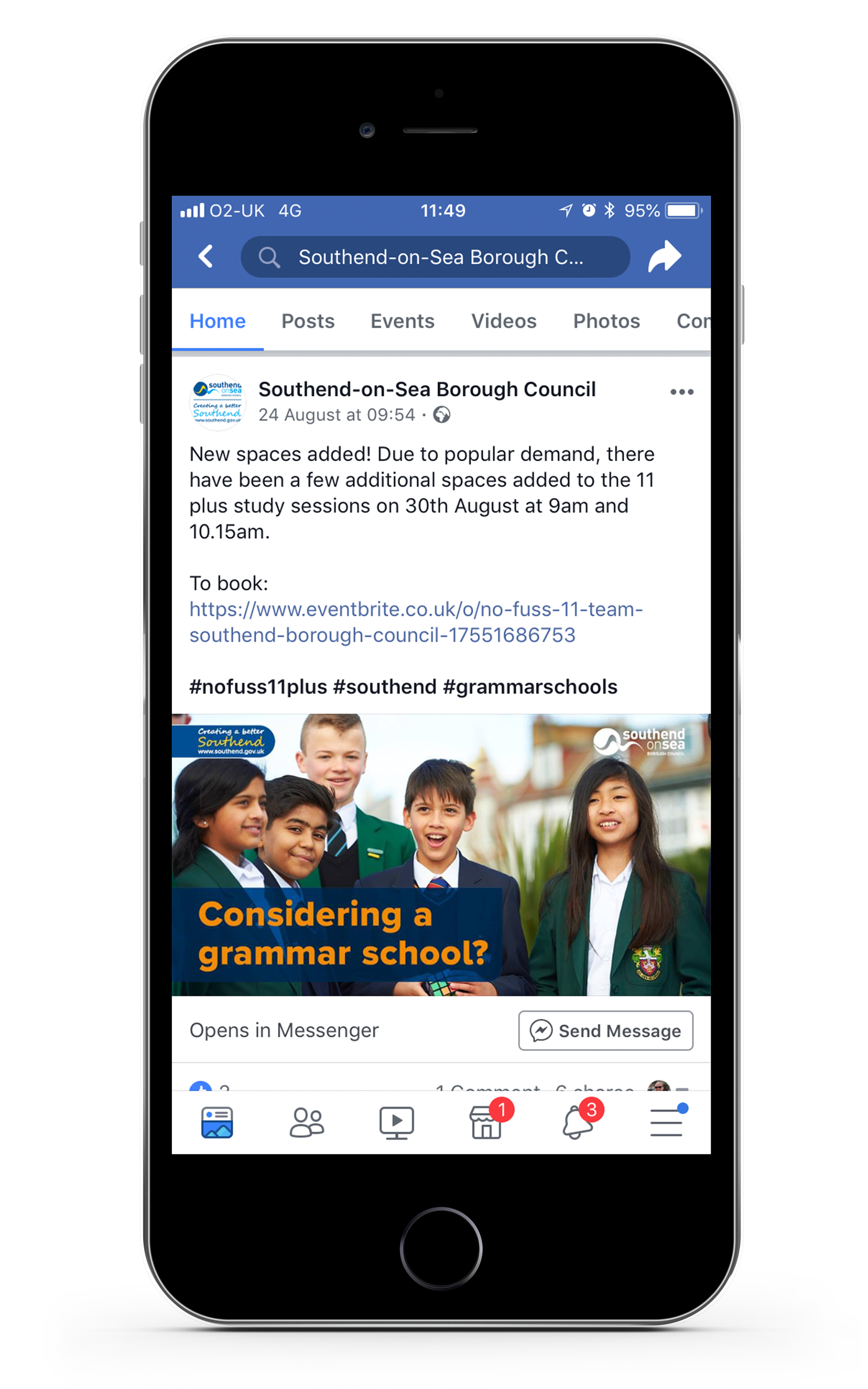This screenshot has height=1389, width=868.
Task: Click the globe public privacy icon
Action: pos(442,415)
